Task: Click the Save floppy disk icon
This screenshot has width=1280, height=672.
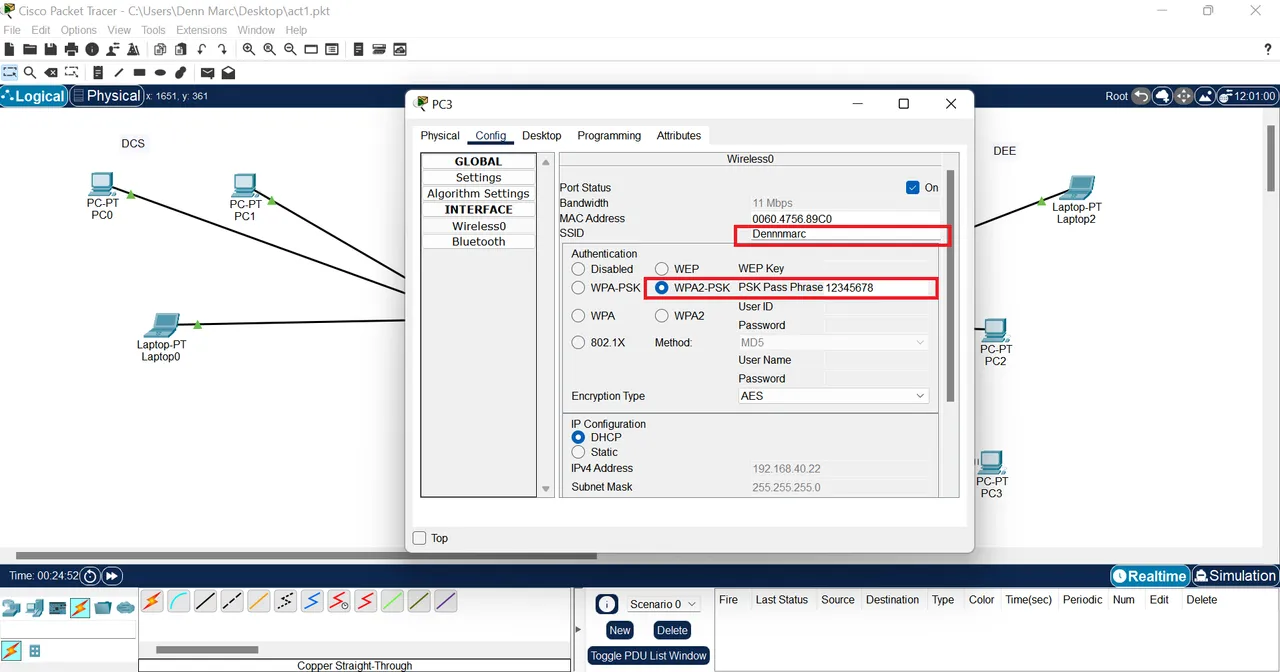Action: [x=50, y=49]
